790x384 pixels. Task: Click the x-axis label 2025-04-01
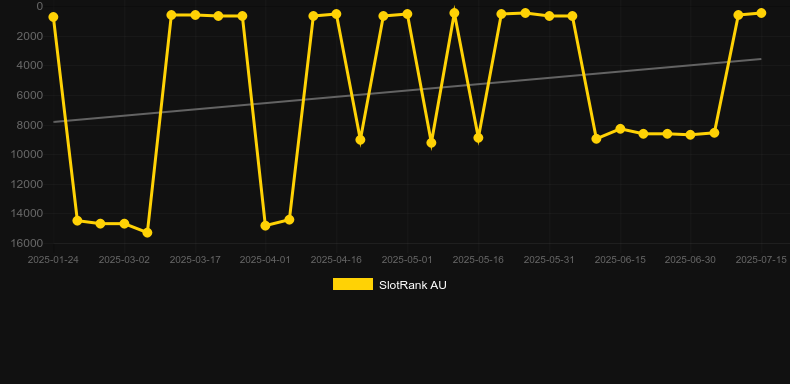pos(265,260)
